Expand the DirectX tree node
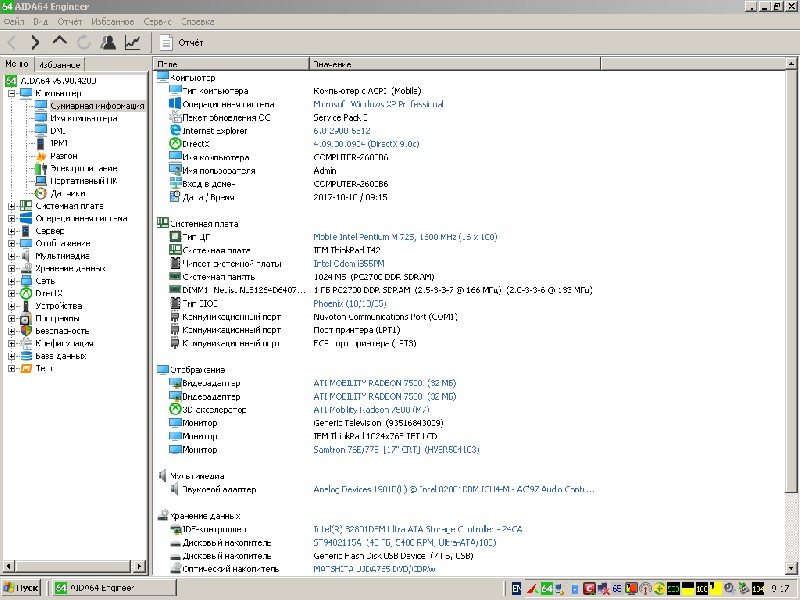The width and height of the screenshot is (800, 600). click(12, 293)
